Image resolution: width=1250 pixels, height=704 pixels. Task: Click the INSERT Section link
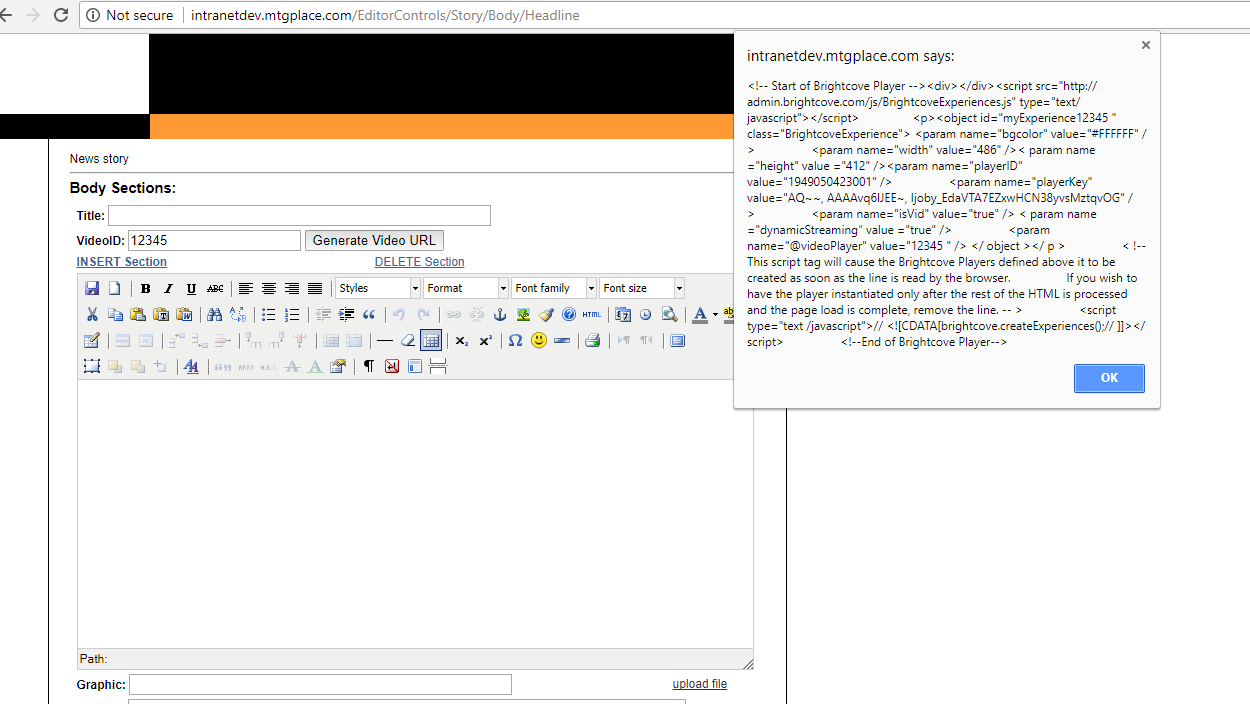122,262
